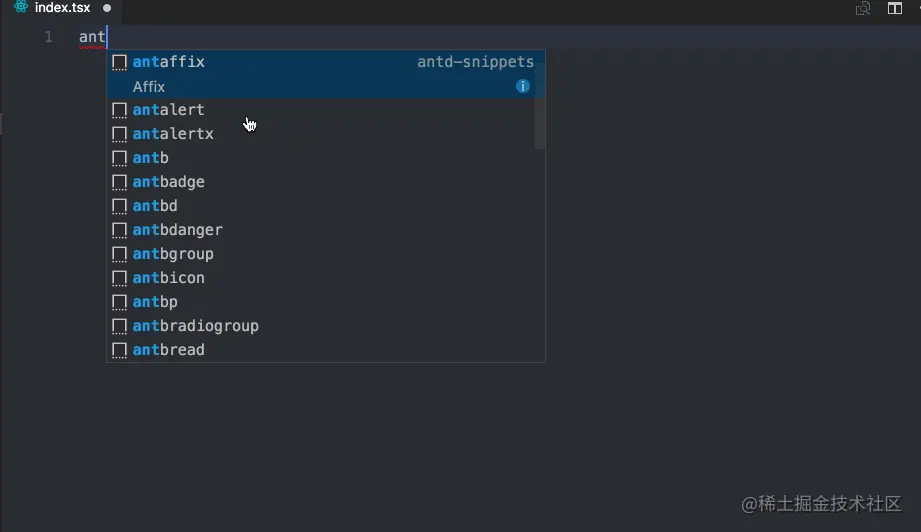The width and height of the screenshot is (921, 532).
Task: Click the snippet icon beside antalert
Action: [120, 110]
